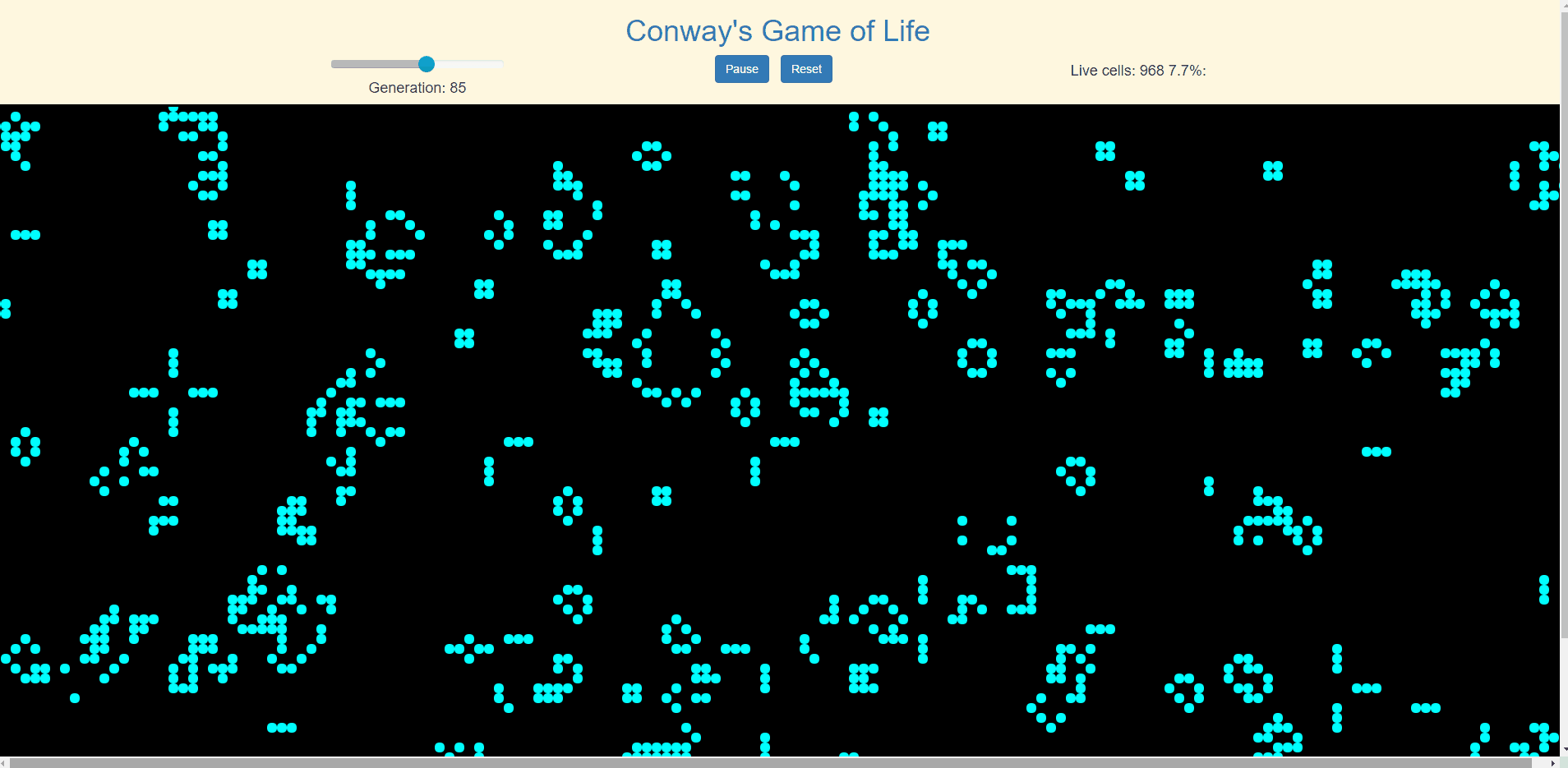Click the right arrow of horizontal scrollbar
The width and height of the screenshot is (1568, 768).
(x=1552, y=763)
